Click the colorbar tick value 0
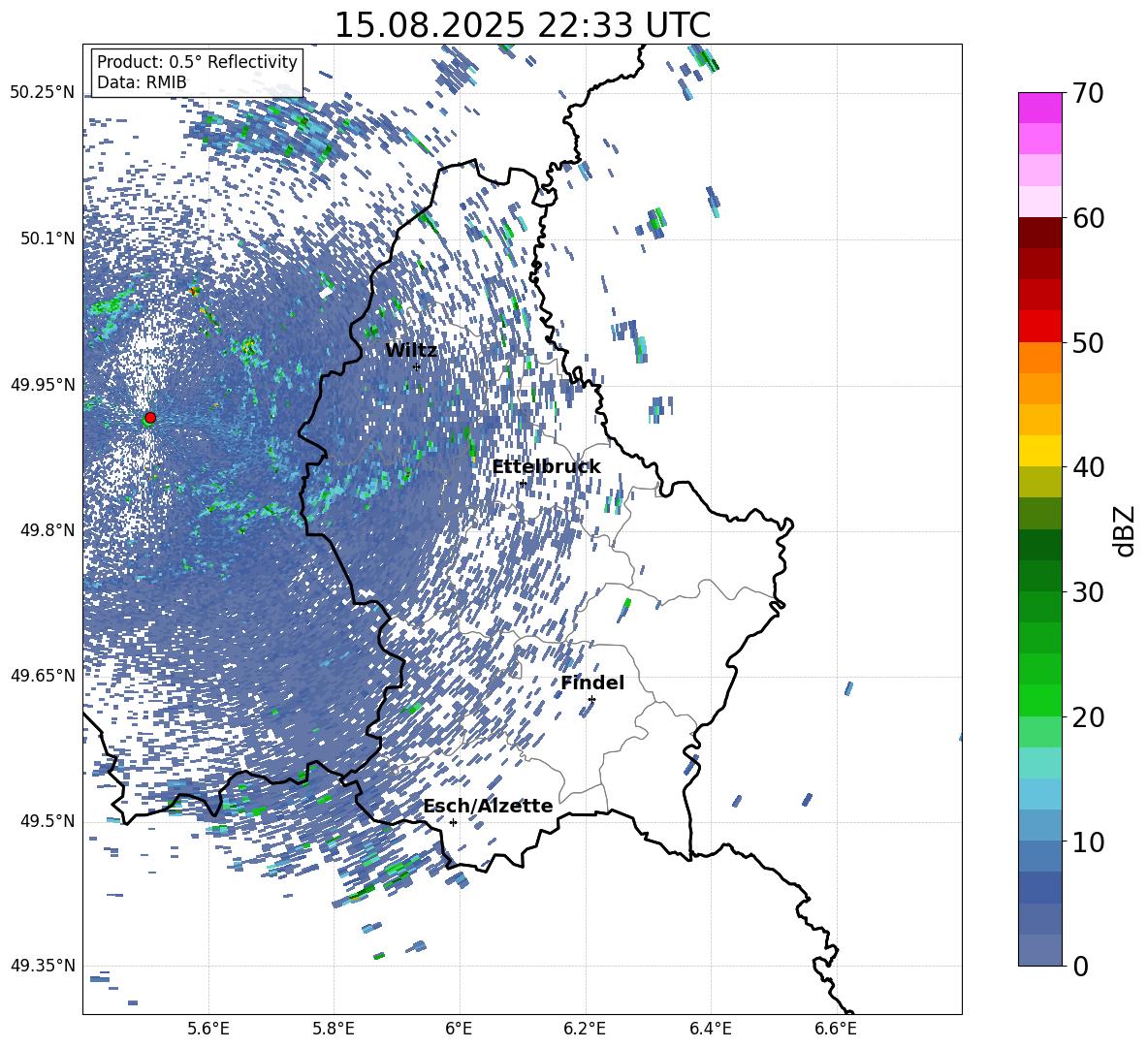 (x=1081, y=966)
